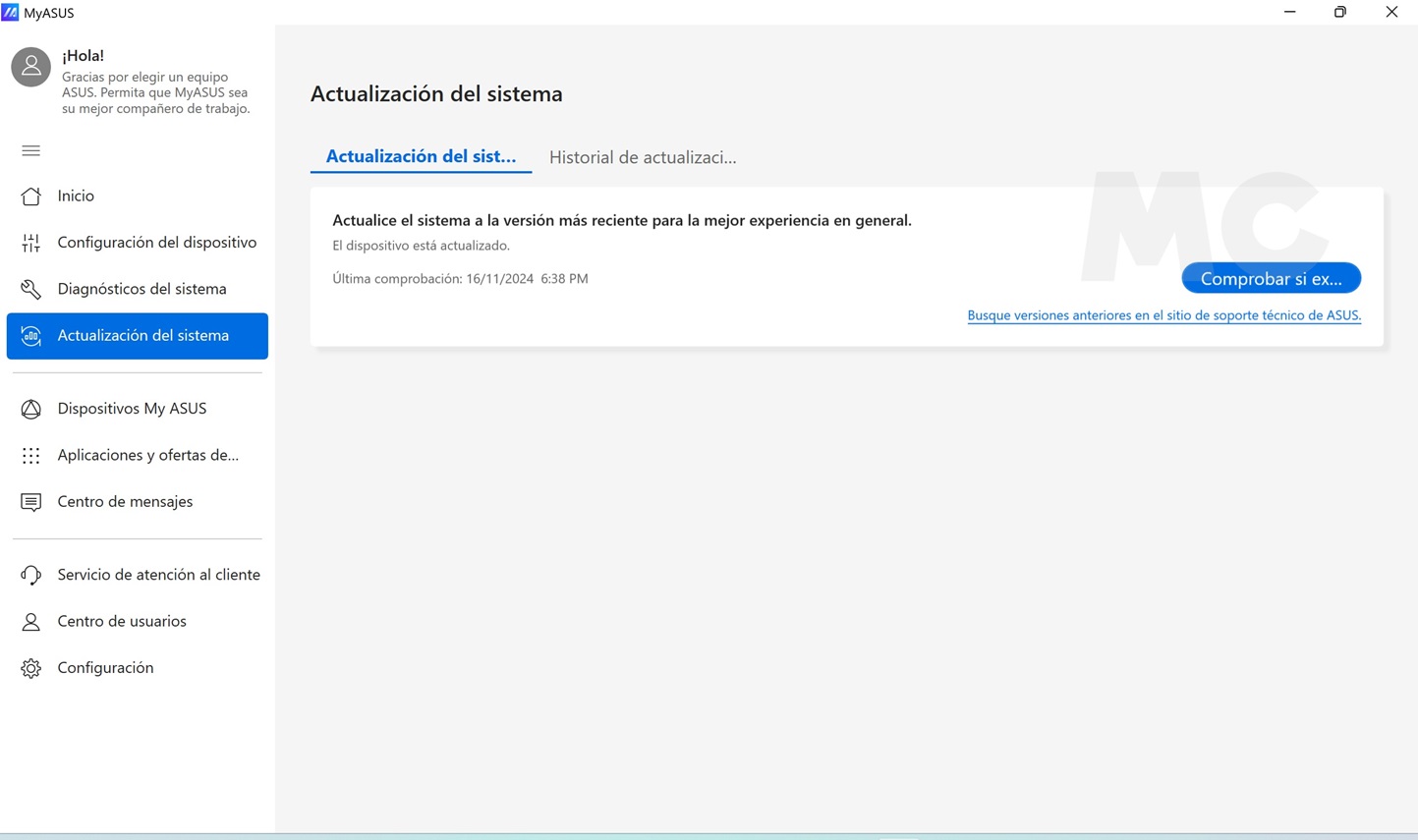Viewport: 1418px width, 840px height.
Task: Click the user profile avatar picture
Action: click(30, 67)
